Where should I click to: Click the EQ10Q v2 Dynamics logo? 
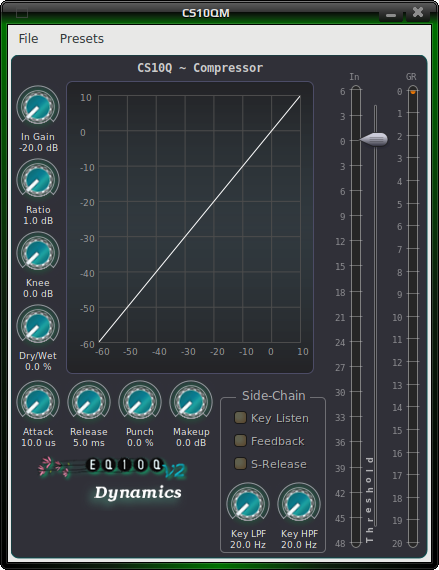tap(113, 479)
